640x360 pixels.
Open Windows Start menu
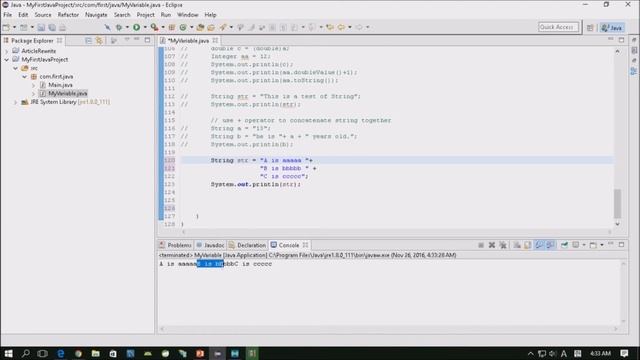coord(8,353)
